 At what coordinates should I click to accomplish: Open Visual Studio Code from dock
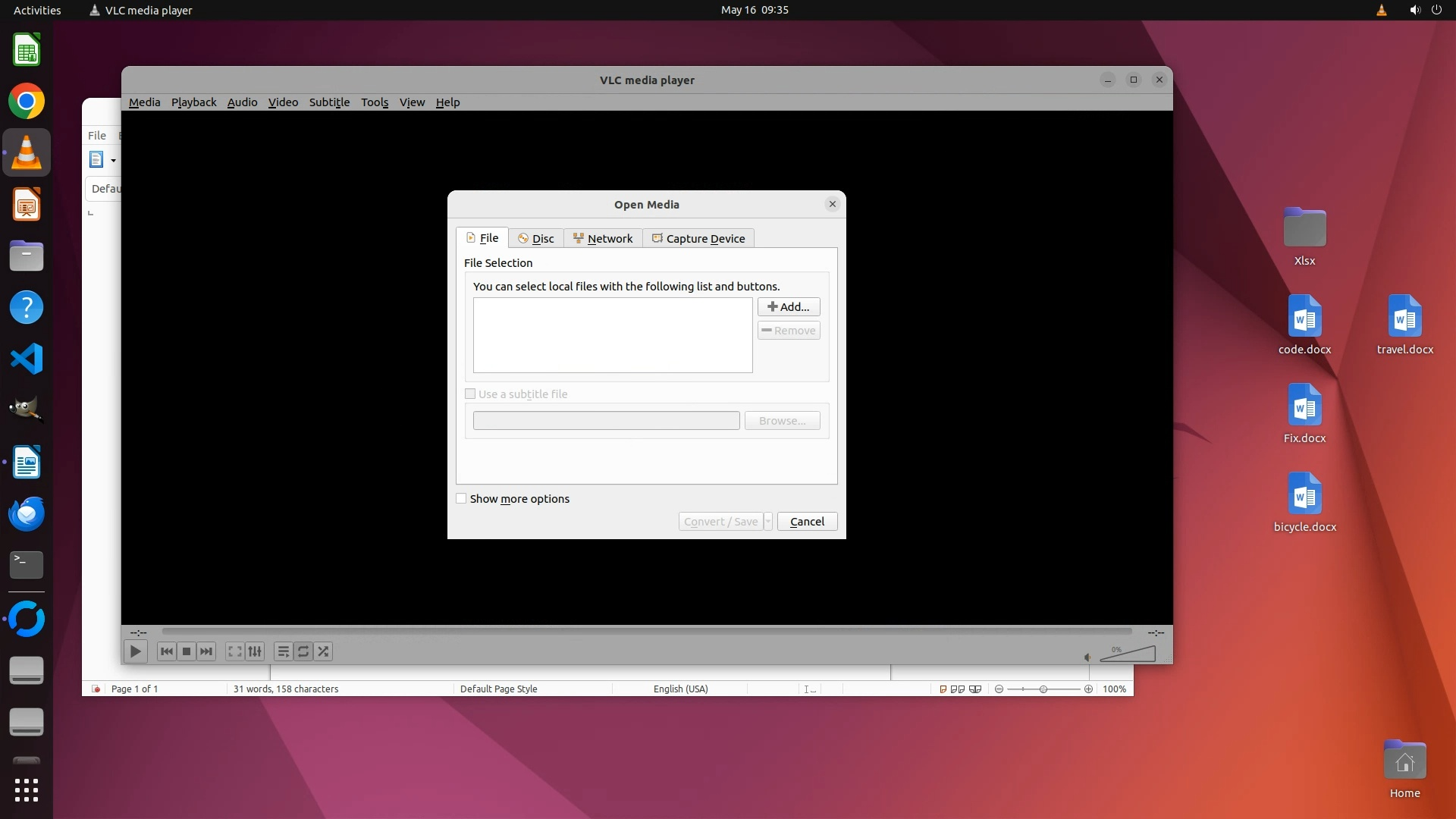[27, 359]
